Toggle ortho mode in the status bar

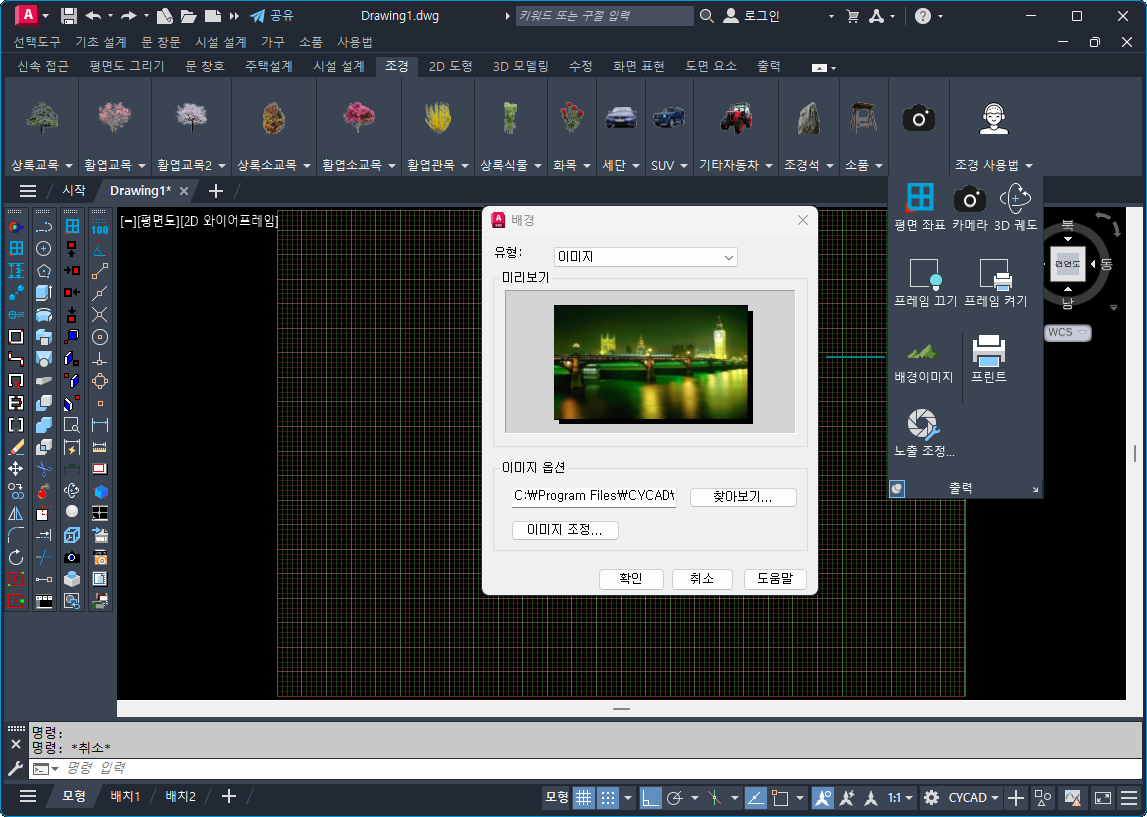click(x=651, y=798)
